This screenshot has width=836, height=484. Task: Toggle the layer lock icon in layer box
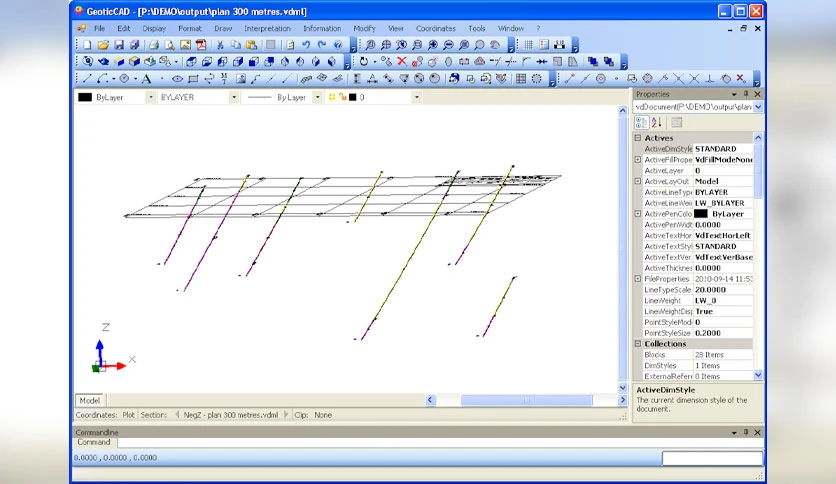342,97
